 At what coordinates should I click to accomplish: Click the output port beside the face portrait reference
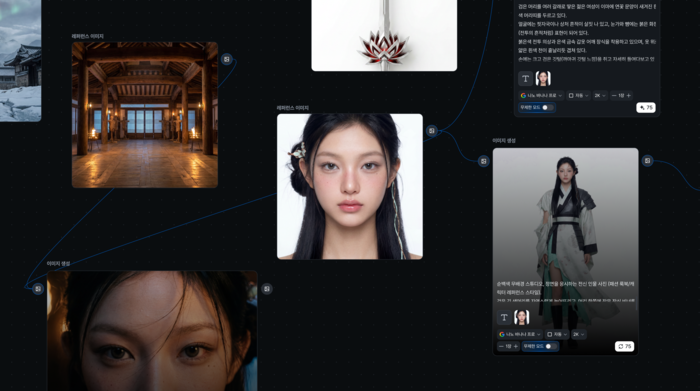tap(431, 131)
